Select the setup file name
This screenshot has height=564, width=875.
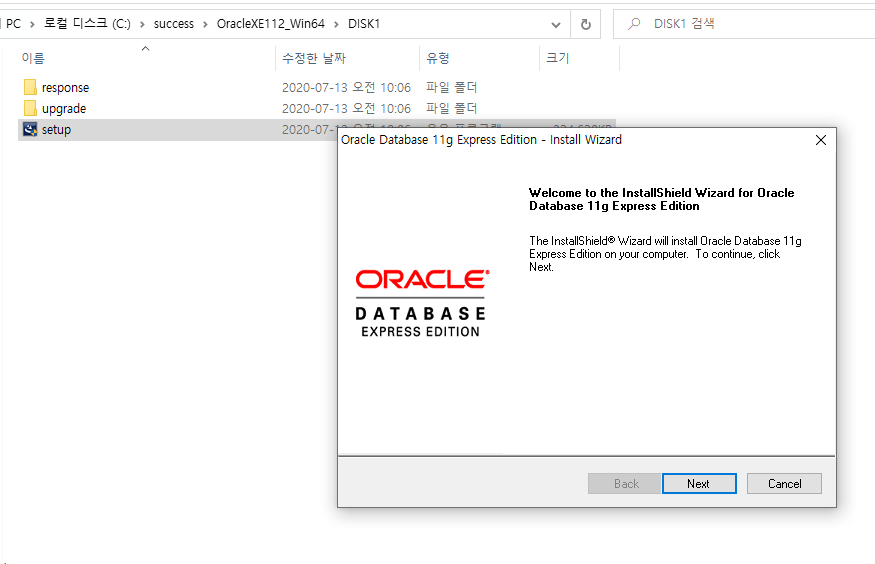56,130
